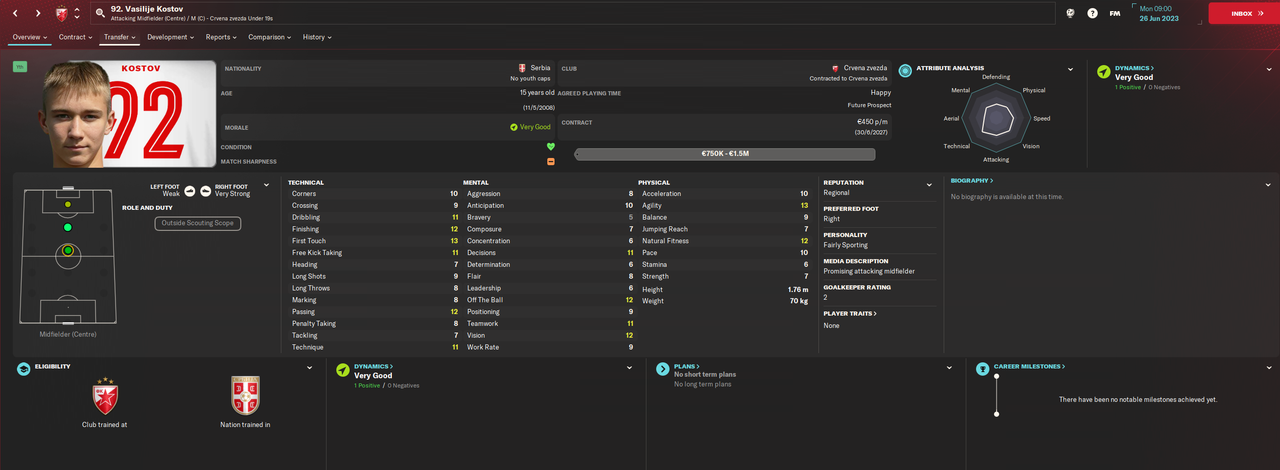
Task: Click the Eligibility graduation cap icon
Action: click(x=23, y=369)
